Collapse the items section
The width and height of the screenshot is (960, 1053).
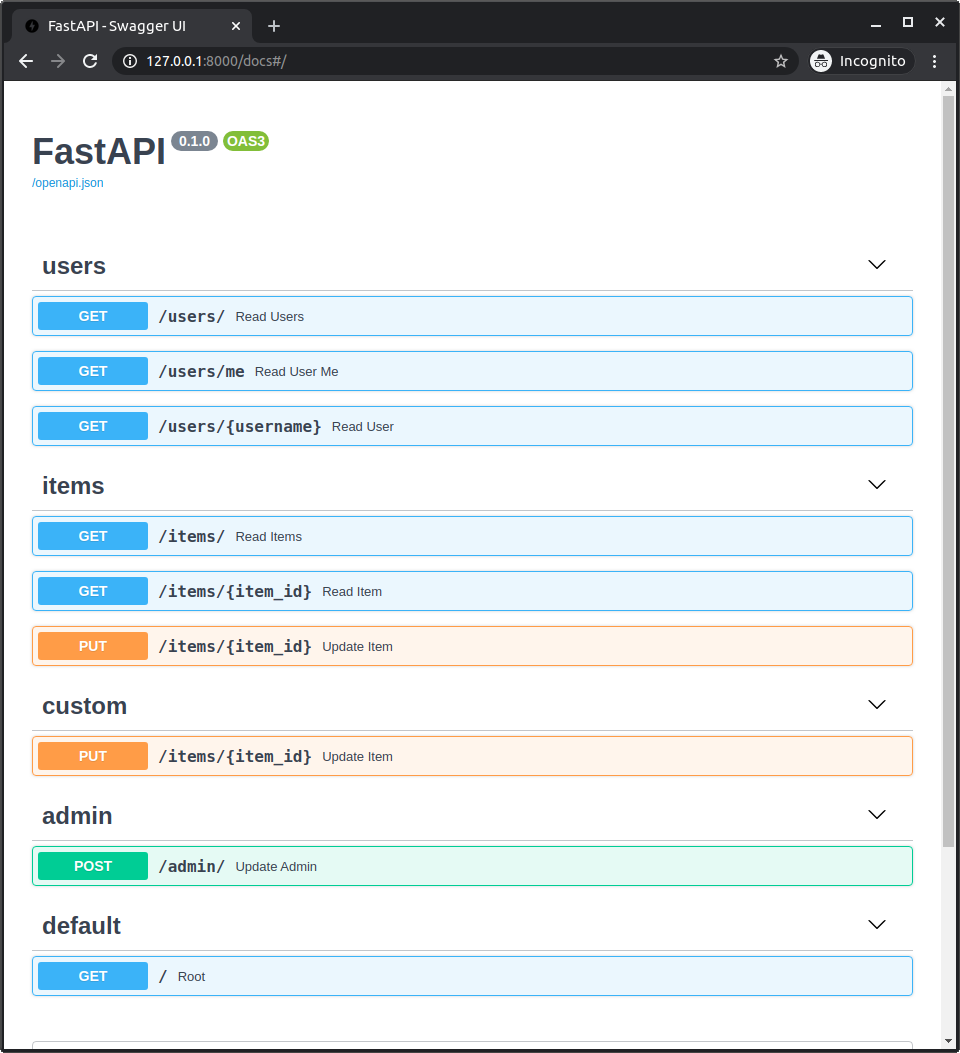[x=876, y=484]
